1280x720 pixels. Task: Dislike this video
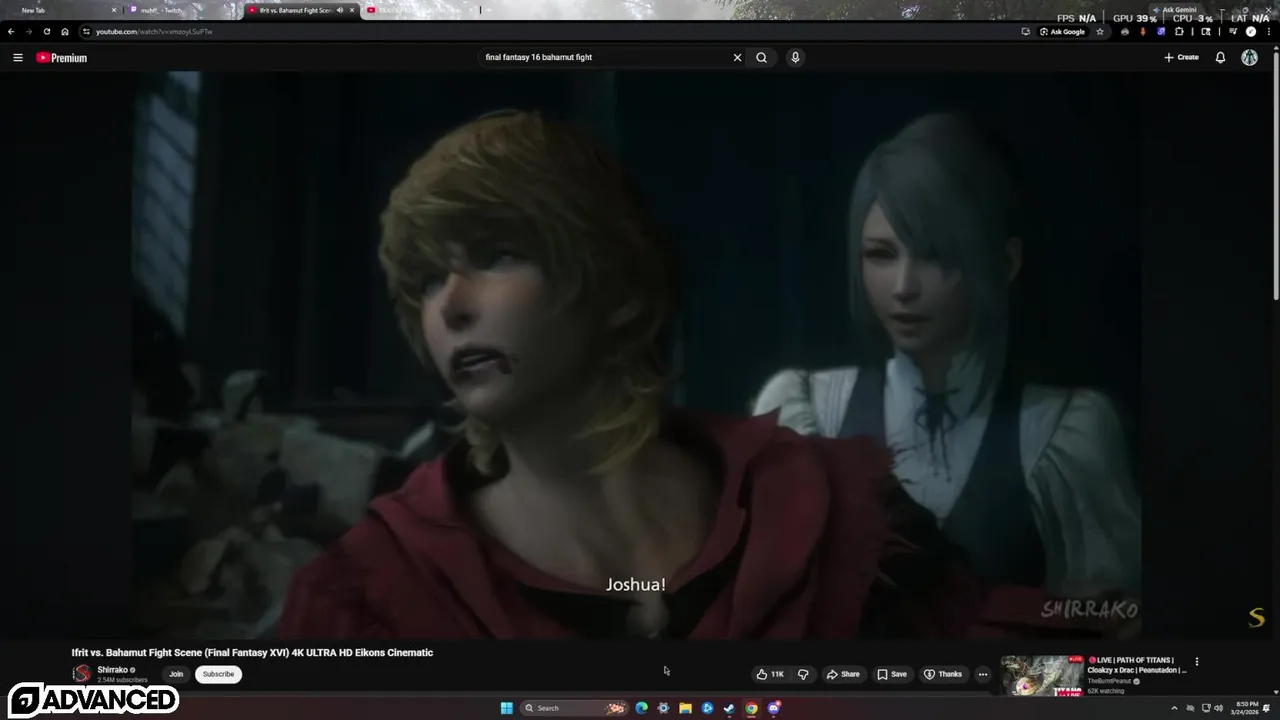(803, 674)
